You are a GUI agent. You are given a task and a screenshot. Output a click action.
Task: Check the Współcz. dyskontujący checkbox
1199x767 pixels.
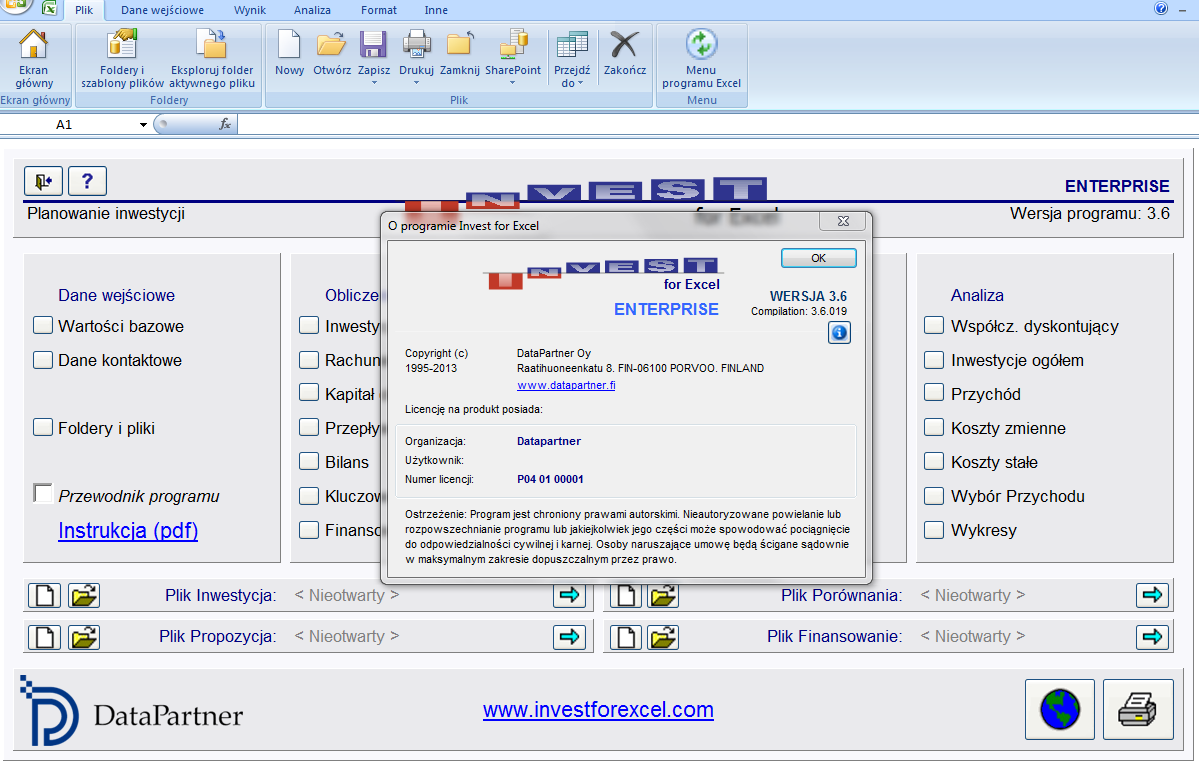click(934, 326)
